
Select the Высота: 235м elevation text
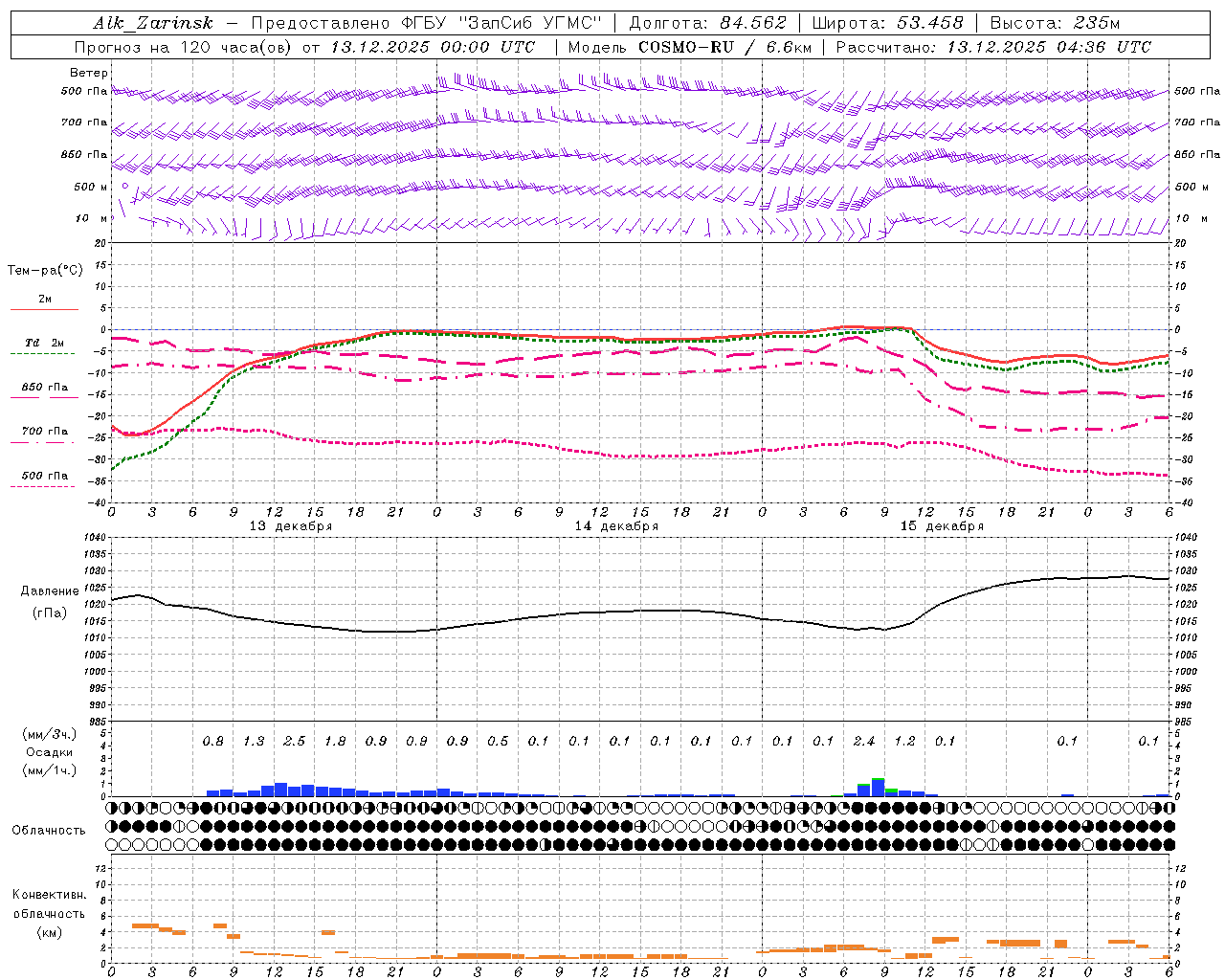click(1054, 23)
